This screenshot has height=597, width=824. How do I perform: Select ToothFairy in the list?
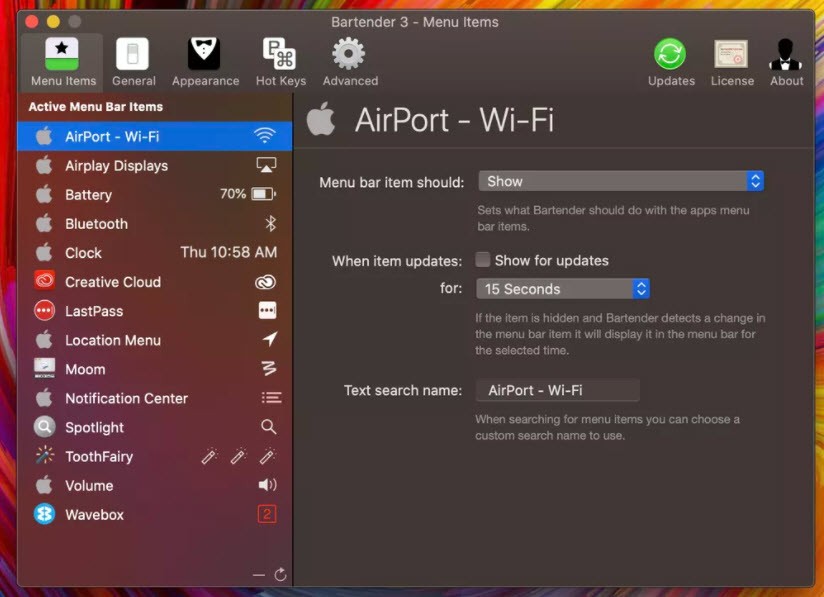tap(154, 456)
